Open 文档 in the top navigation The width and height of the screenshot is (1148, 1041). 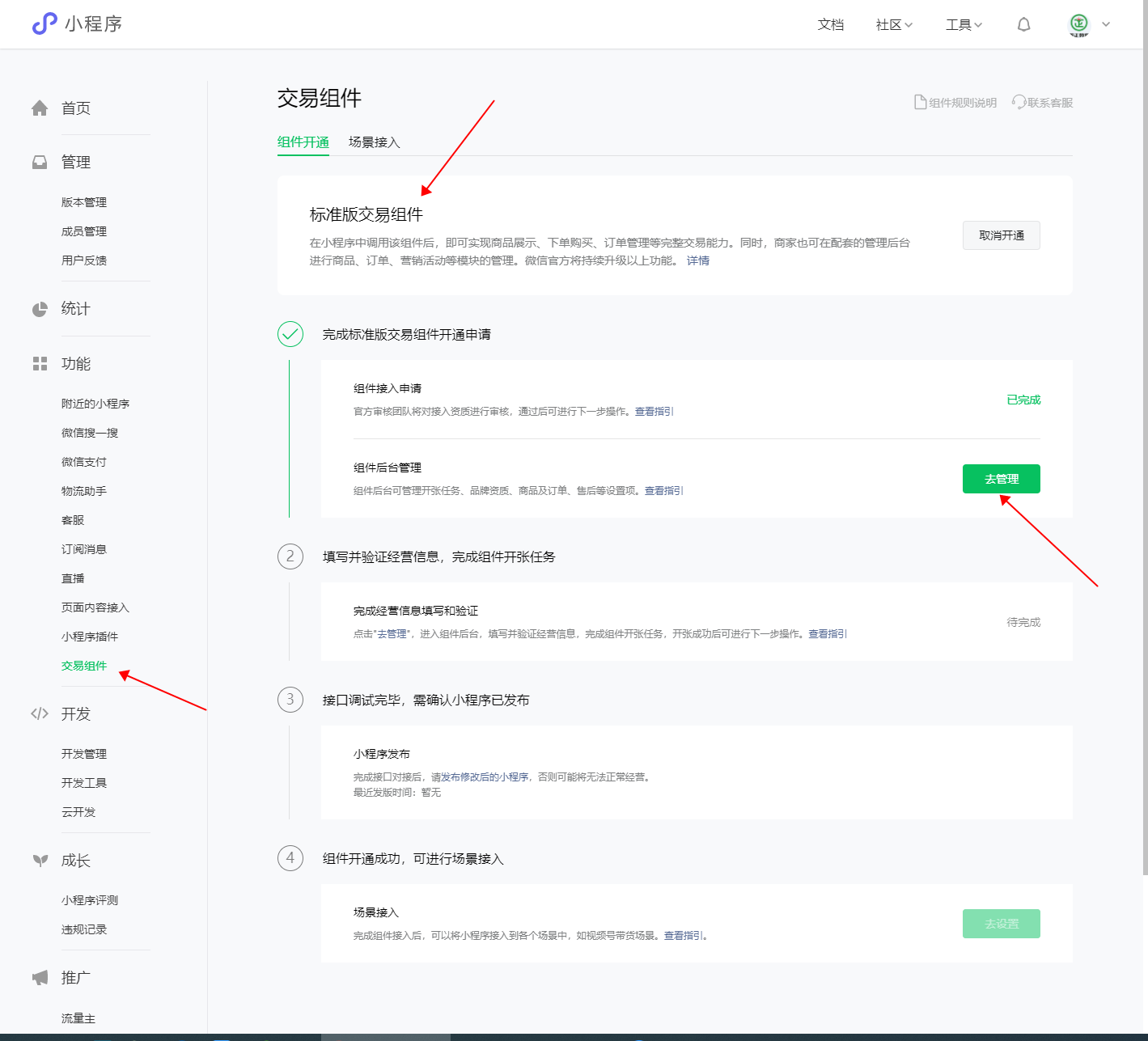pos(831,24)
